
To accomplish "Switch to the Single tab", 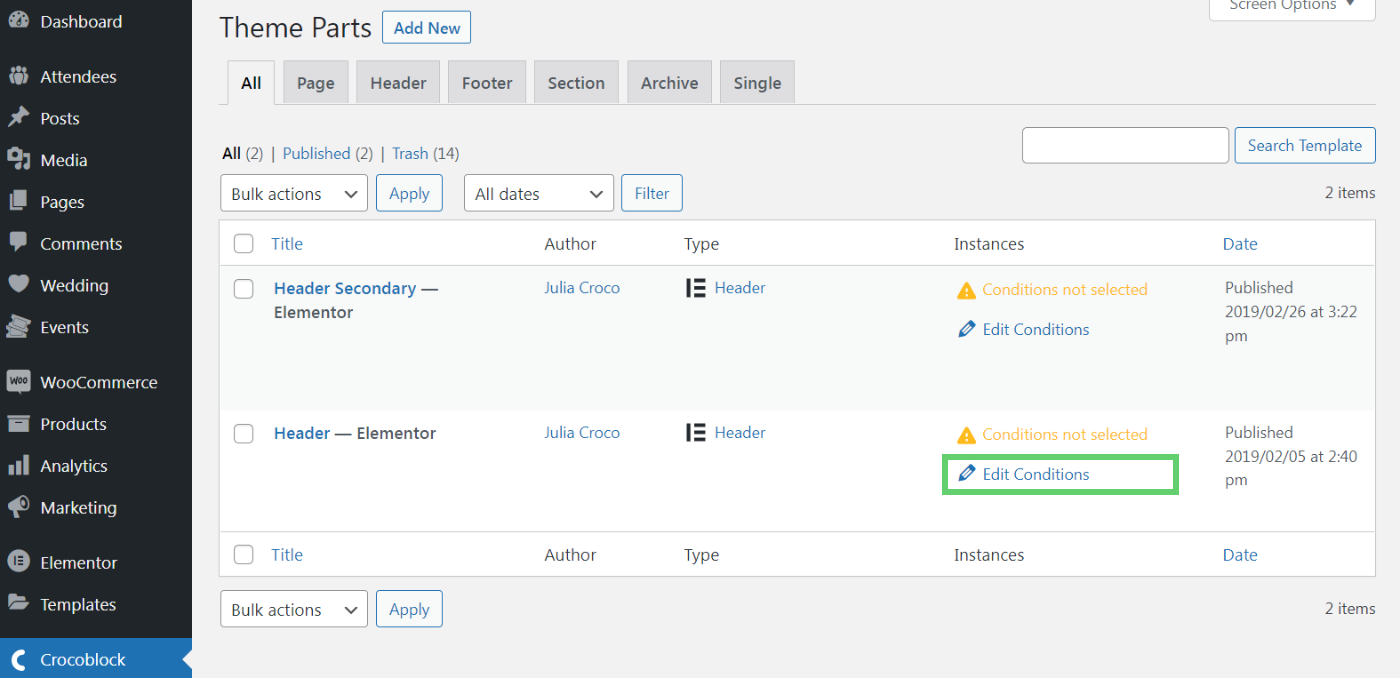I will coord(757,83).
